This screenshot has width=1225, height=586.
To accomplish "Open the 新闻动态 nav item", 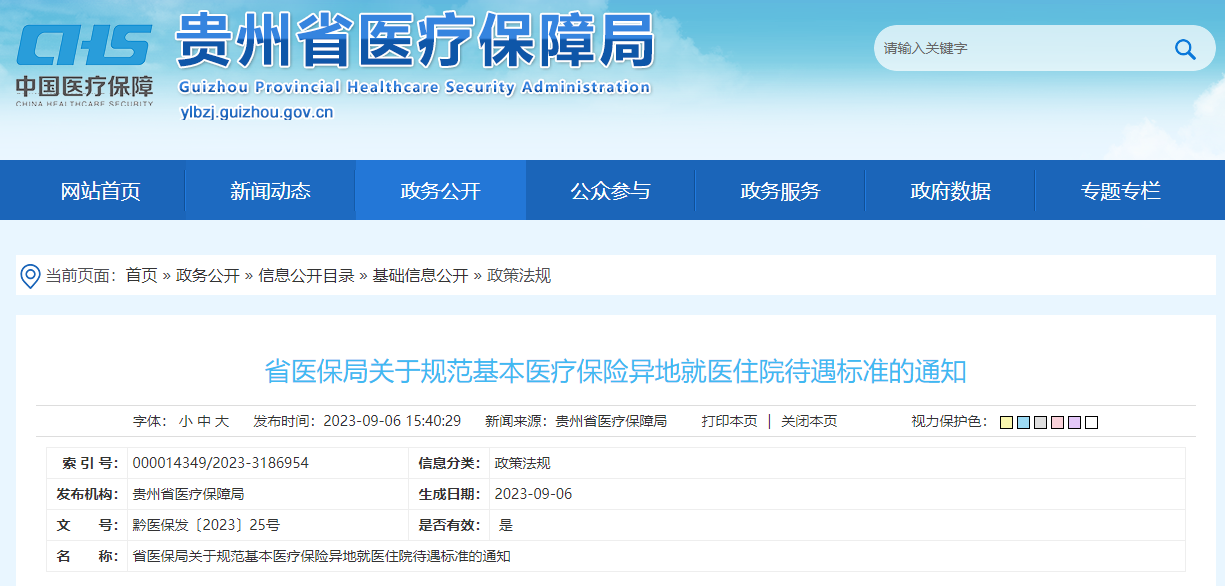I will pos(270,191).
